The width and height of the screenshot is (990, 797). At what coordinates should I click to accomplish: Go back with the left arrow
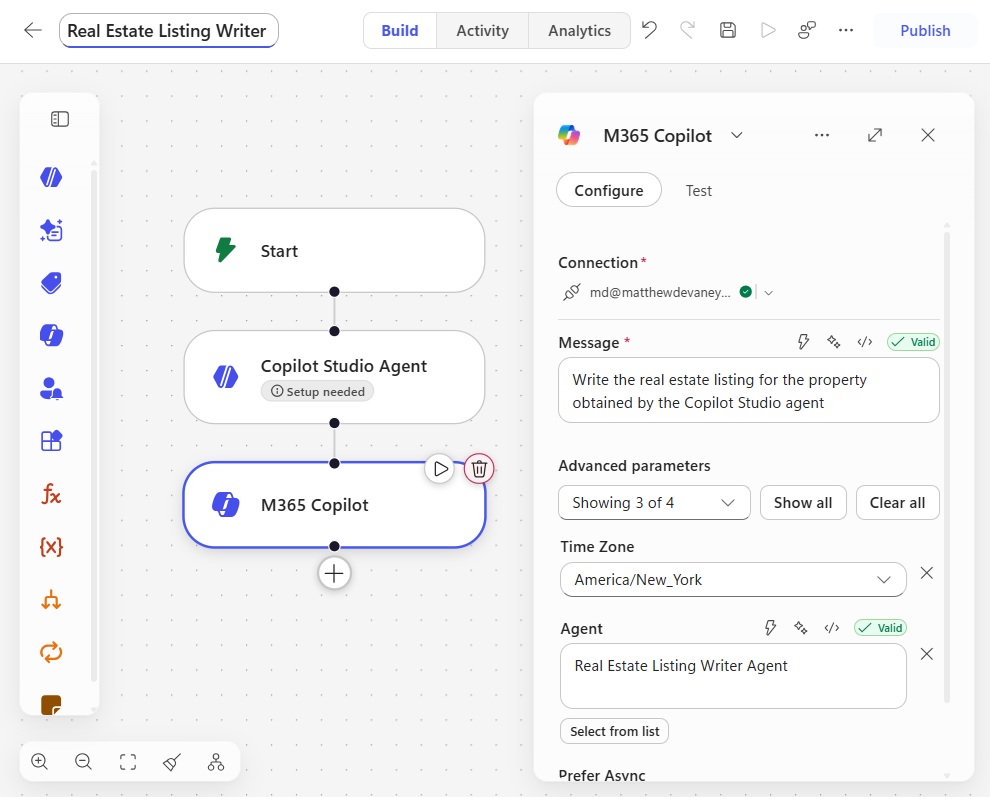click(32, 30)
